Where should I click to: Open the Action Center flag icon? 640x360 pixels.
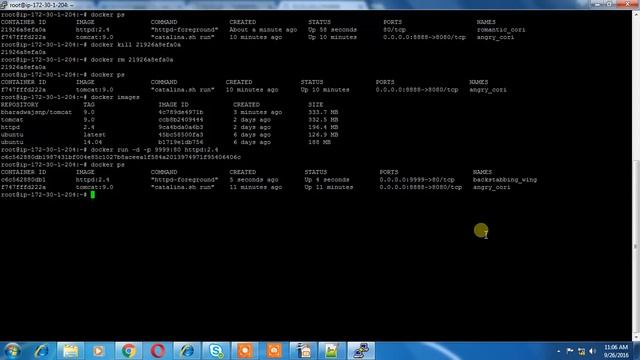570,351
